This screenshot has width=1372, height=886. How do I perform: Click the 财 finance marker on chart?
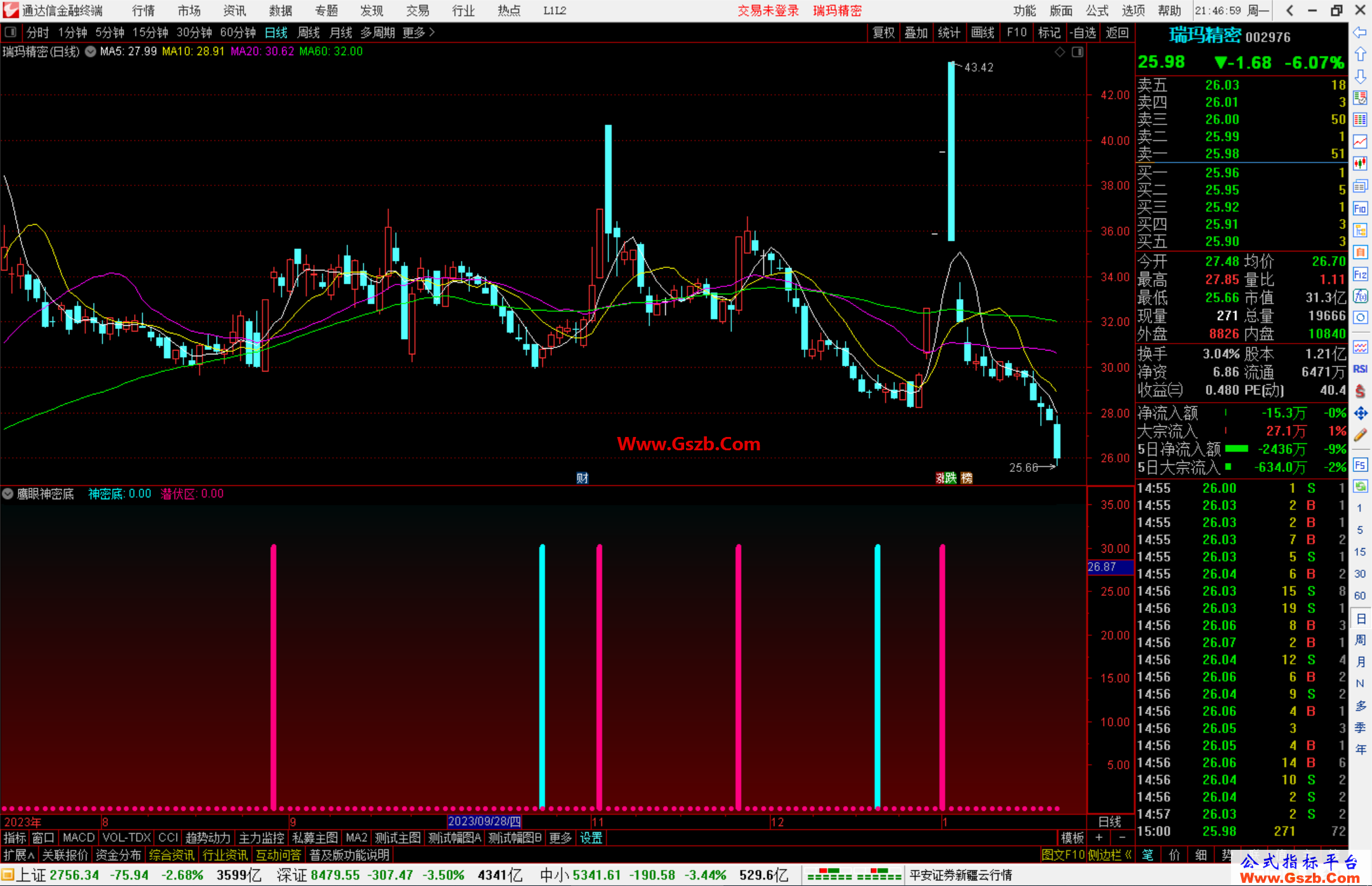coord(582,478)
